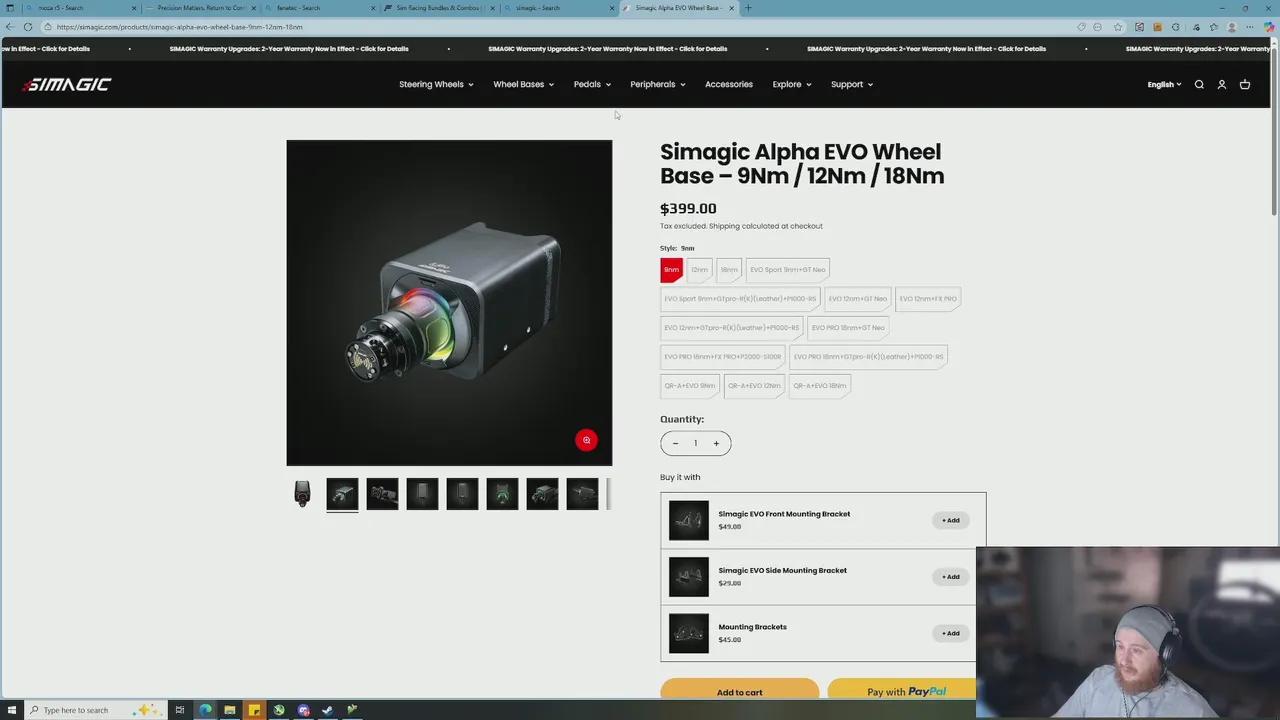Choose EVO Sport 9nm+GT Neo bundle
Viewport: 1280px width, 720px height.
tap(788, 270)
